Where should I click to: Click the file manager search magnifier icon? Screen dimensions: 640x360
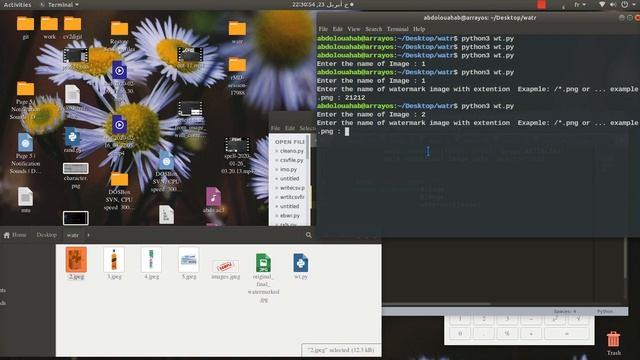[x=309, y=235]
